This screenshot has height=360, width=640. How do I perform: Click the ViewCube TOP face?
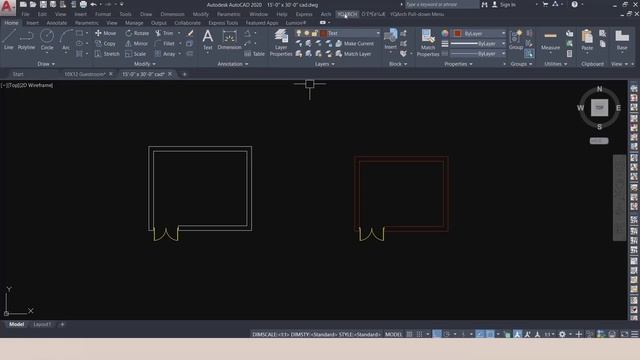pos(599,108)
